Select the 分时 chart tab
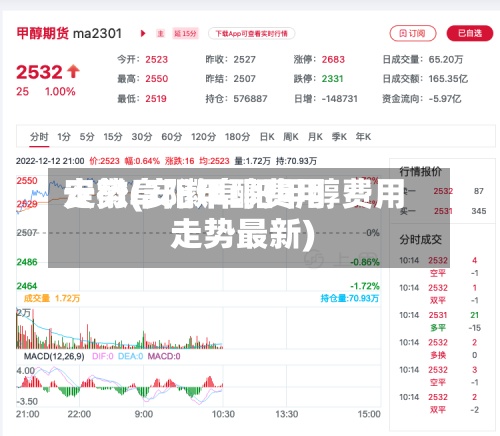This screenshot has width=500, height=436. (x=39, y=137)
